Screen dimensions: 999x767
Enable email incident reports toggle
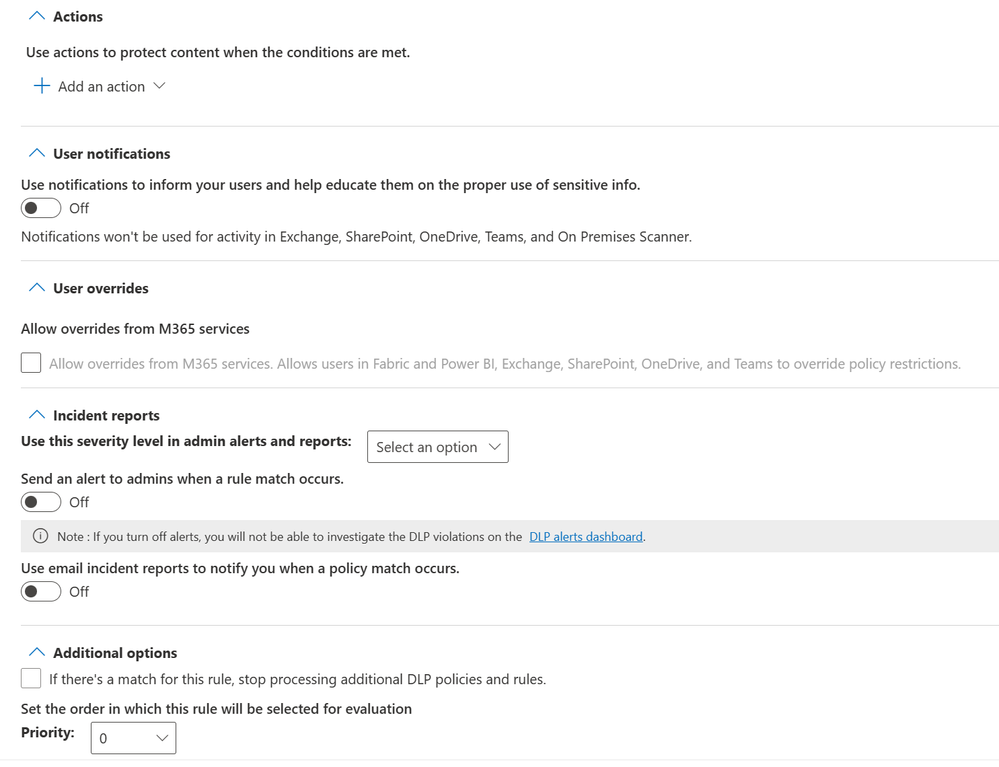click(41, 592)
